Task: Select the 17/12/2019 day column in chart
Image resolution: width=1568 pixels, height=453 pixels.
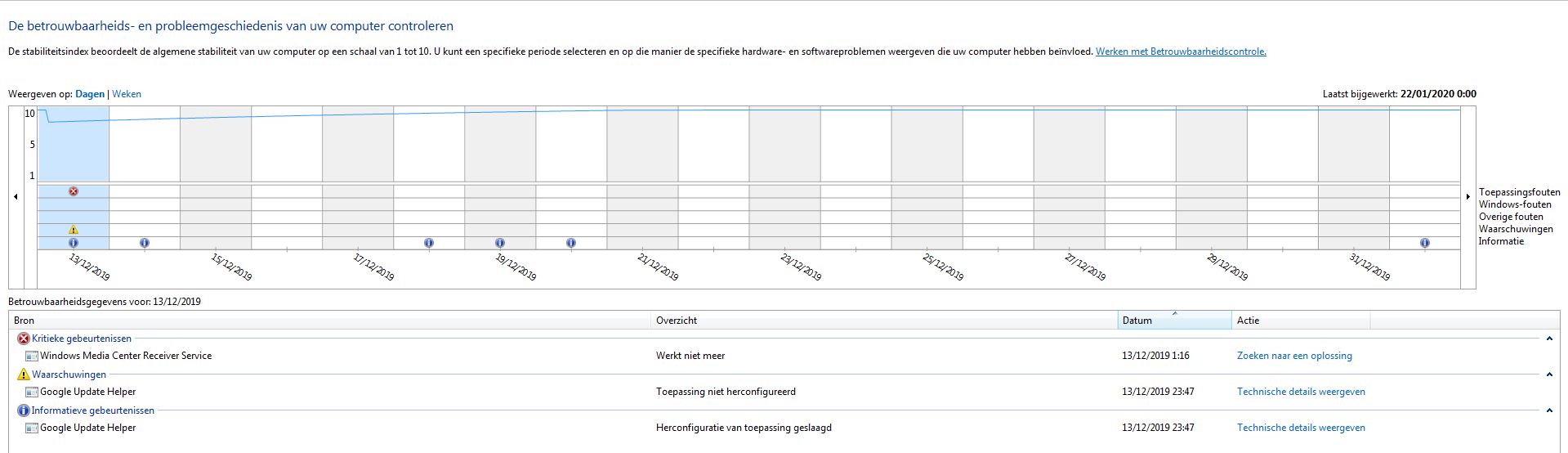Action: pyautogui.click(x=358, y=177)
